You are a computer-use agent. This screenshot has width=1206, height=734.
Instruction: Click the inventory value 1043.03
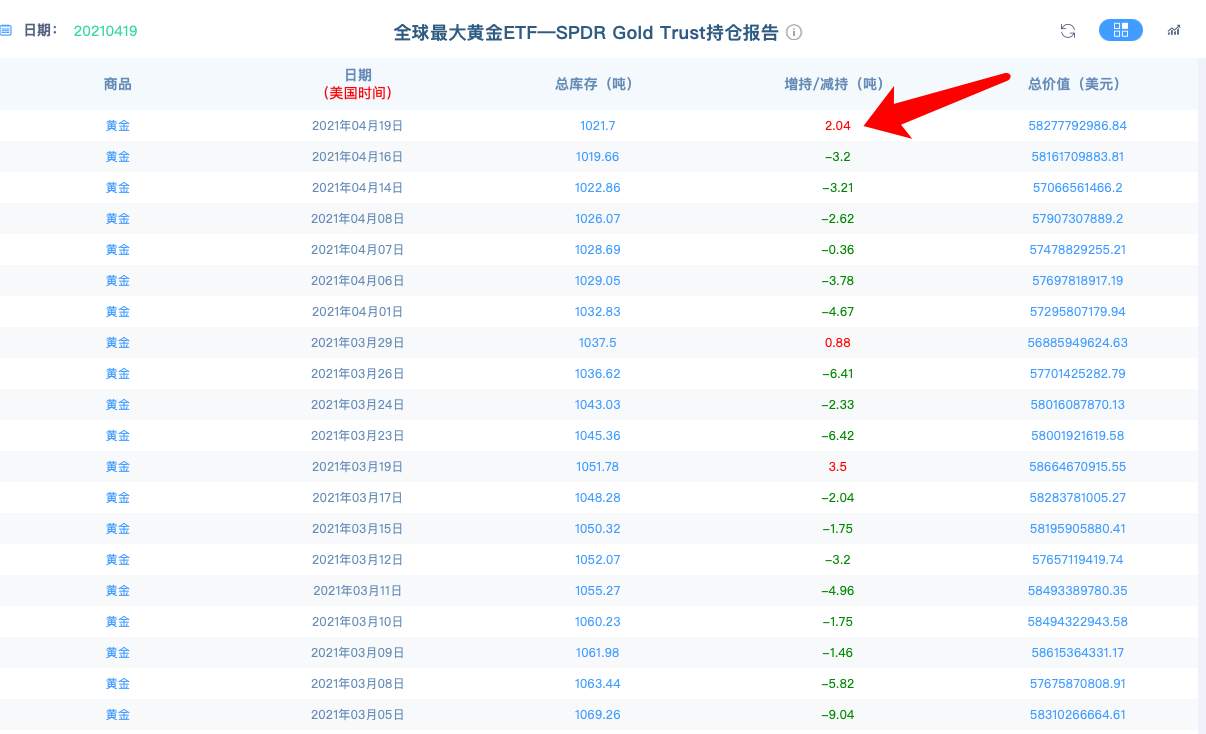tap(597, 405)
